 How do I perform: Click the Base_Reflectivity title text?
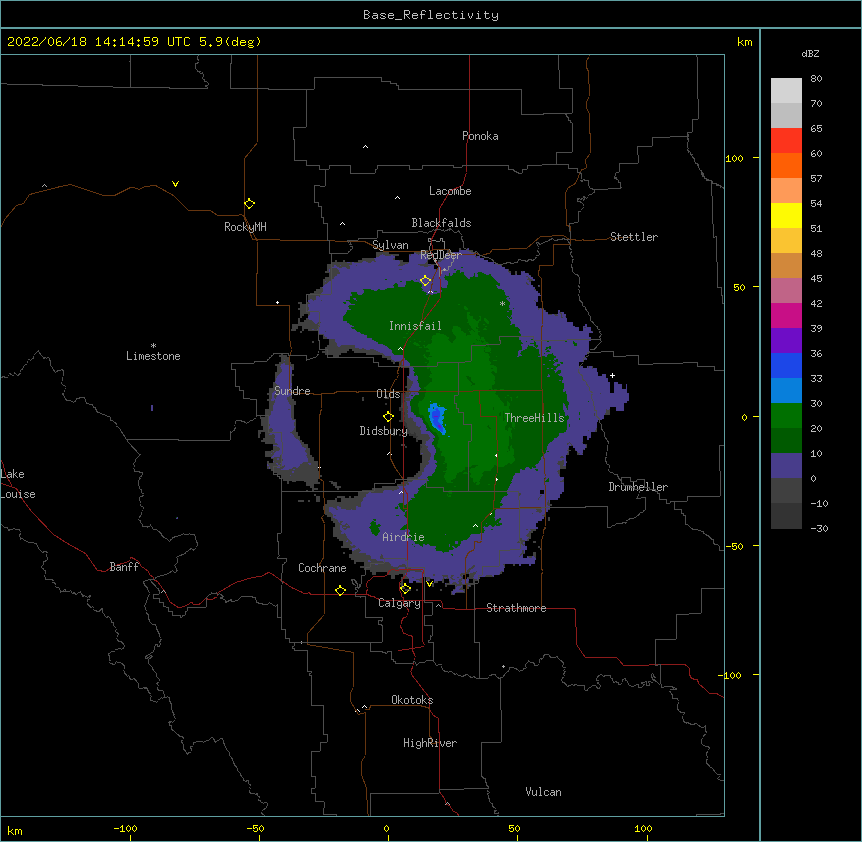(x=431, y=15)
